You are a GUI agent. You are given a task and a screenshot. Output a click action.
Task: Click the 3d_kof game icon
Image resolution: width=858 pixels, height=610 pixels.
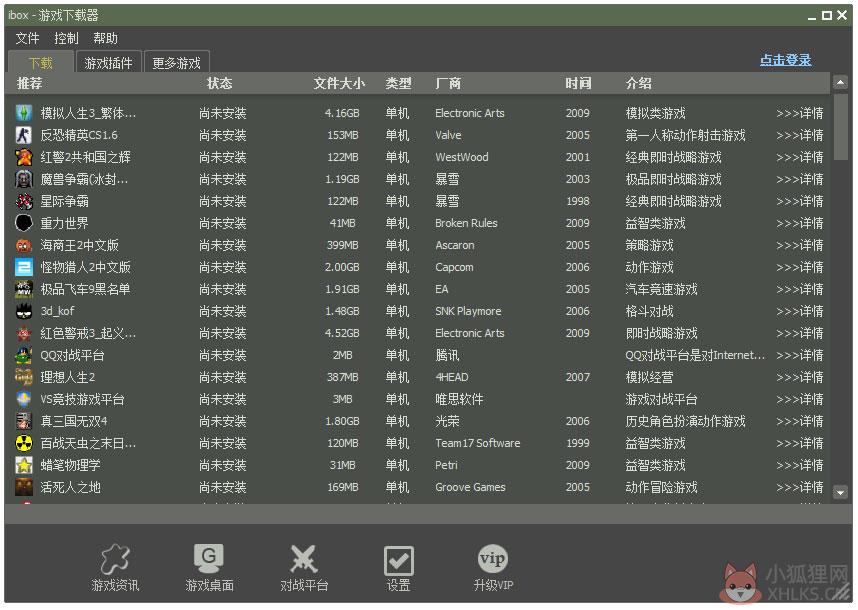pos(24,311)
